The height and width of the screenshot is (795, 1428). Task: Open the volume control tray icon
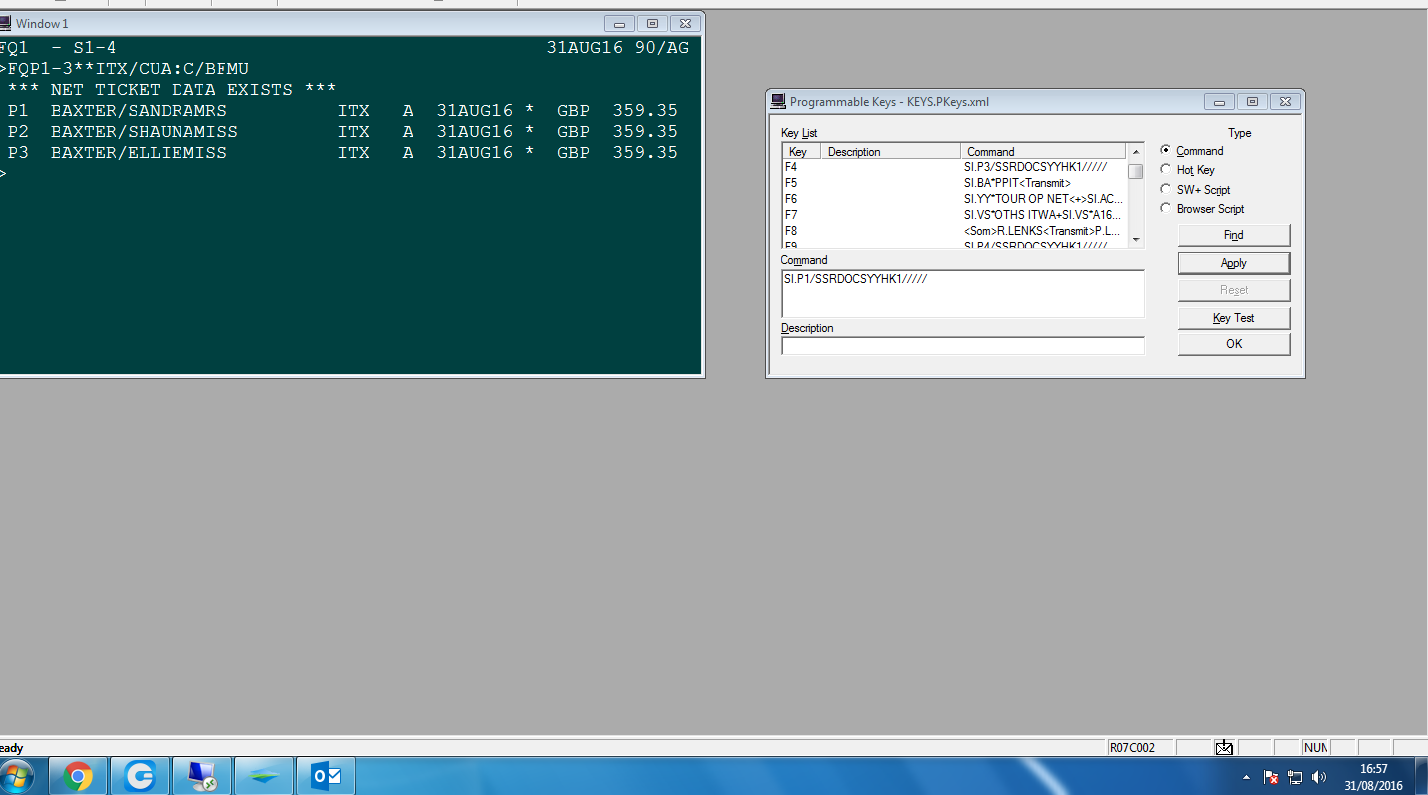point(1319,777)
